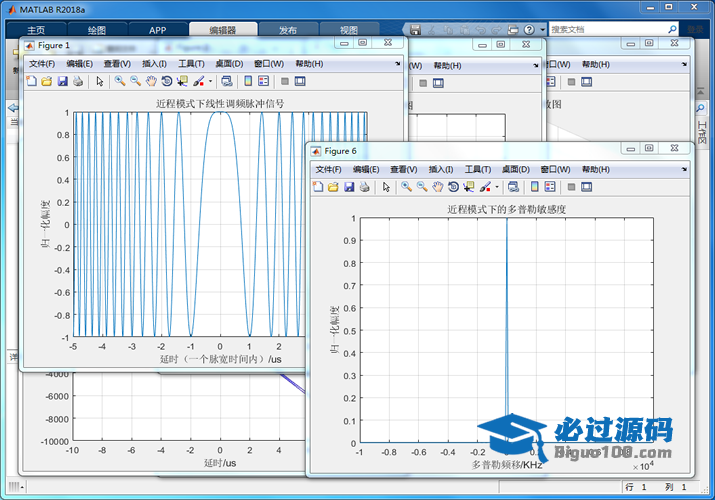
Task: Insert Legend via Figure 1 toolbar icon
Action: coord(264,81)
